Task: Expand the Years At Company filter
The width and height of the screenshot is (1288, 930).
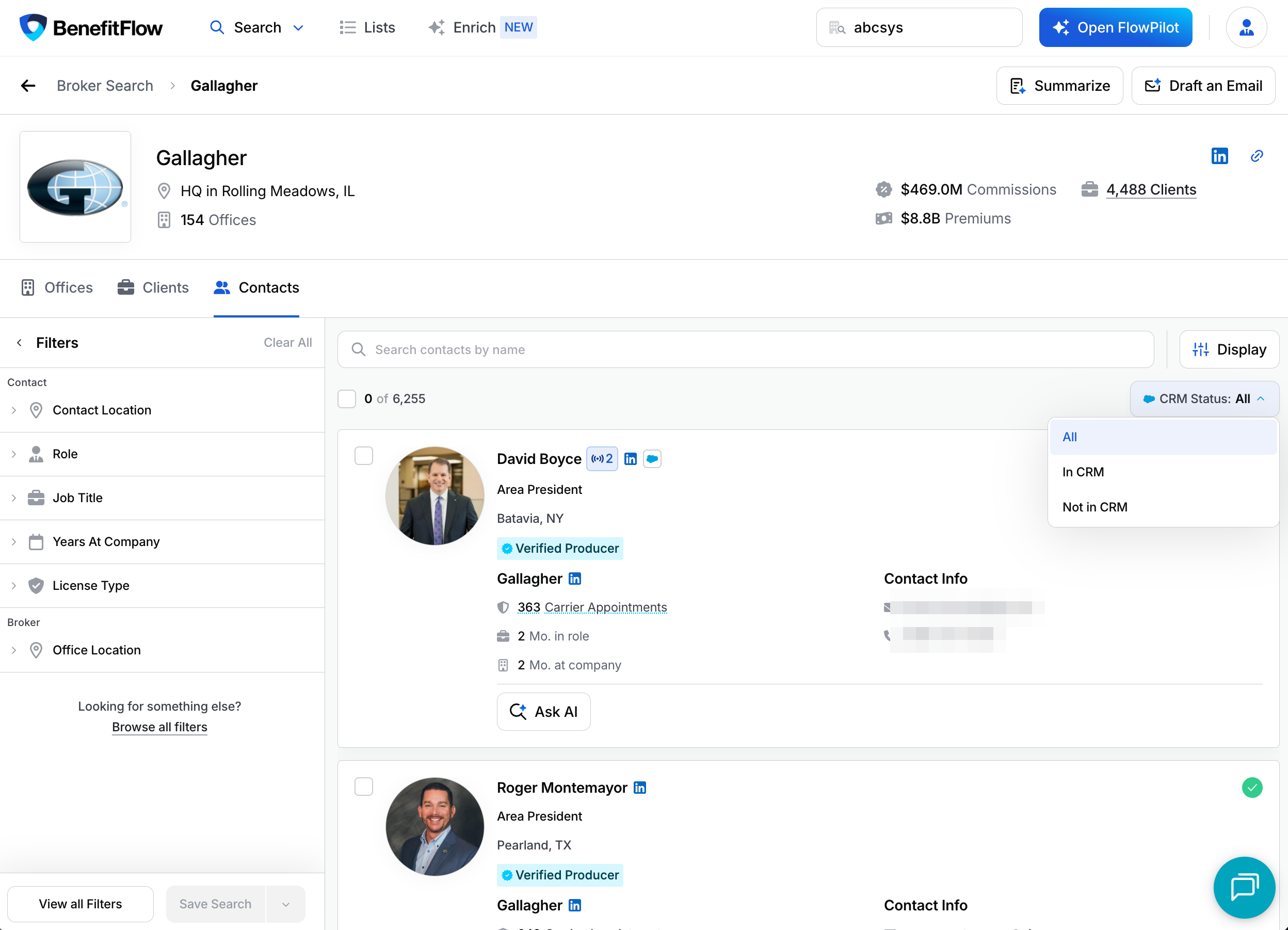Action: (162, 541)
